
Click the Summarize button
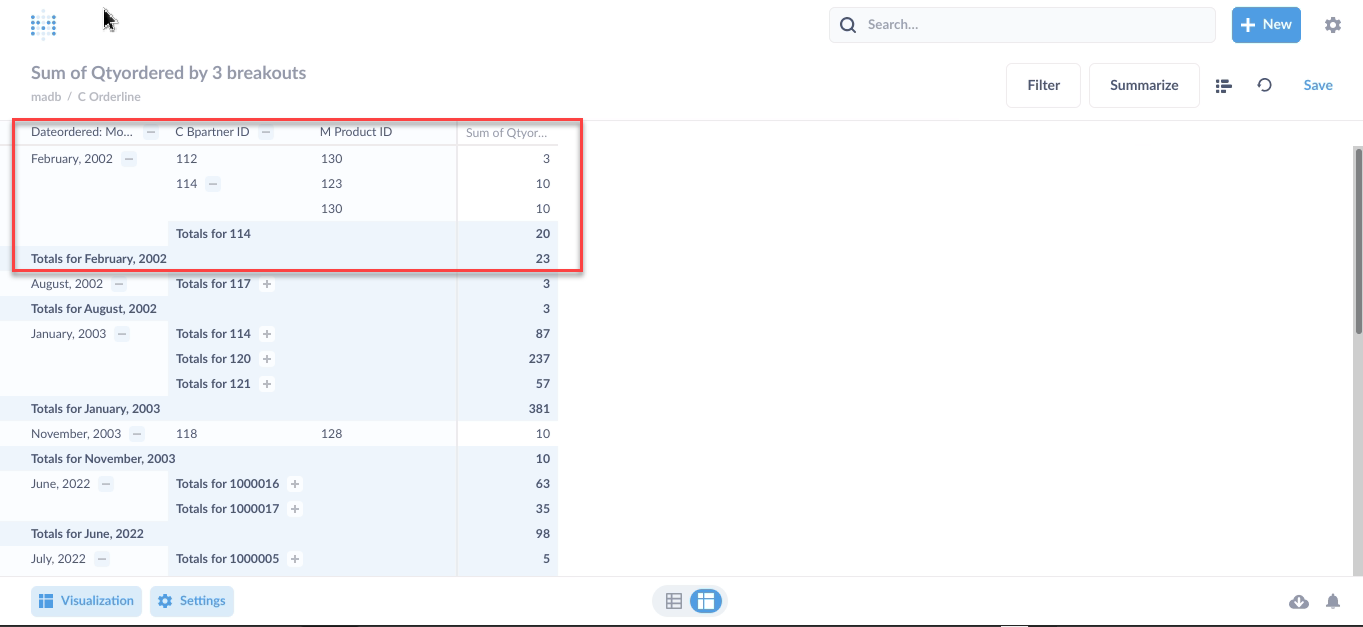tap(1143, 86)
